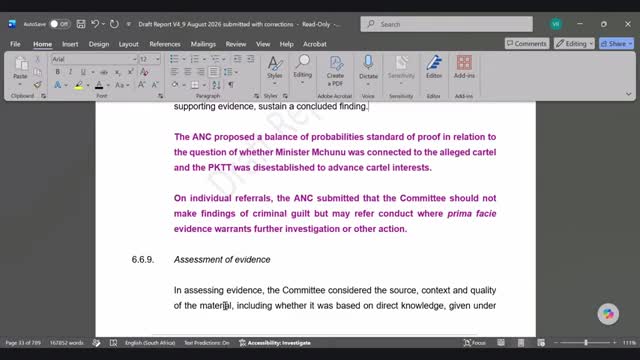Open the Undo history dropdown arrow
This screenshot has height=360, width=640.
tap(103, 24)
